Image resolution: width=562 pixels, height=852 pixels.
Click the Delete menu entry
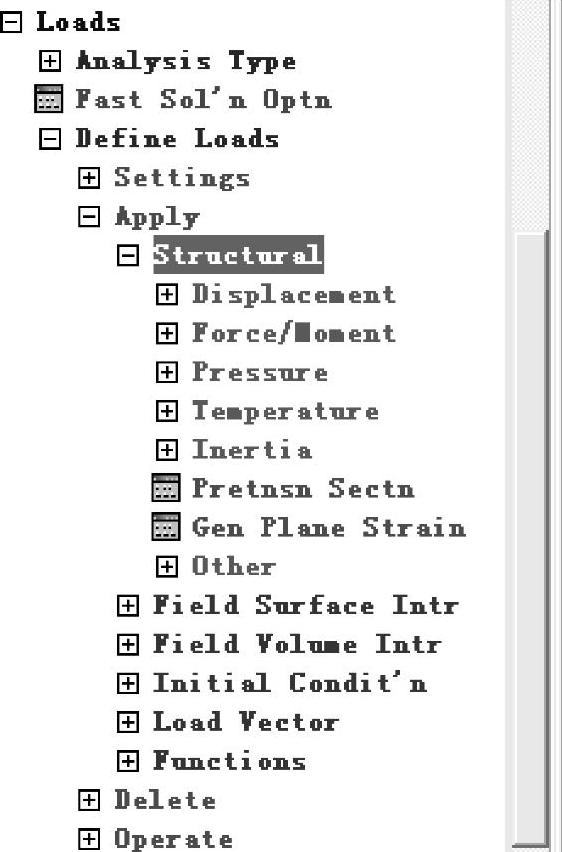coord(165,800)
